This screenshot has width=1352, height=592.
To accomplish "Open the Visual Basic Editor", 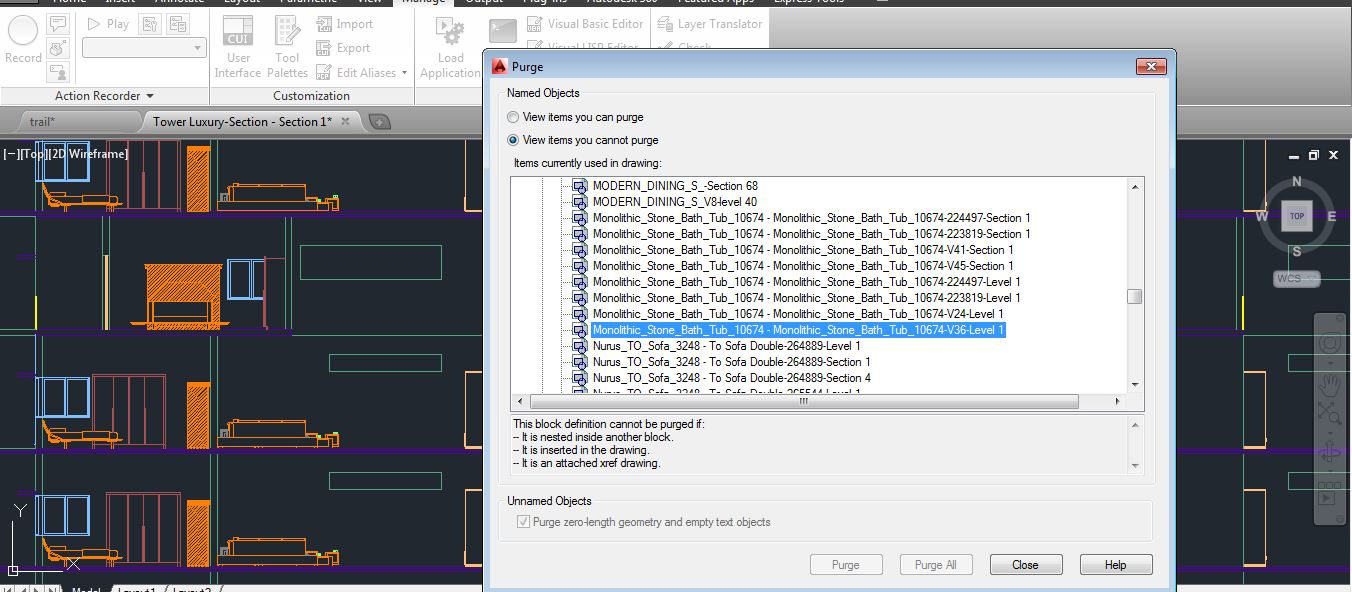I will (585, 23).
